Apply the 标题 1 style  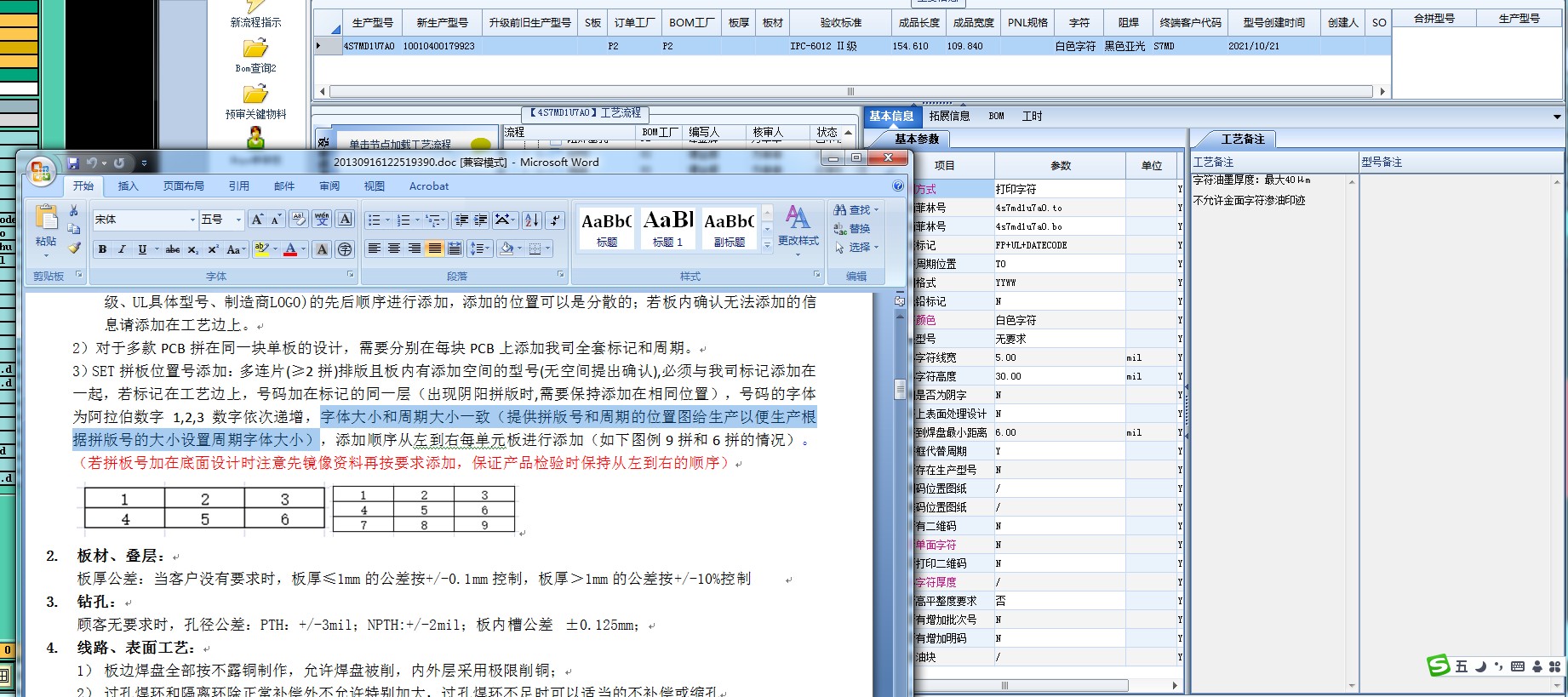pyautogui.click(x=667, y=228)
